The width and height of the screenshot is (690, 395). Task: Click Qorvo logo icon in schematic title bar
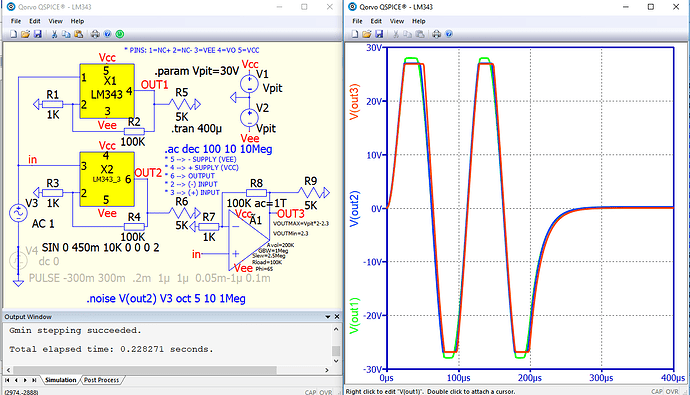[11, 7]
